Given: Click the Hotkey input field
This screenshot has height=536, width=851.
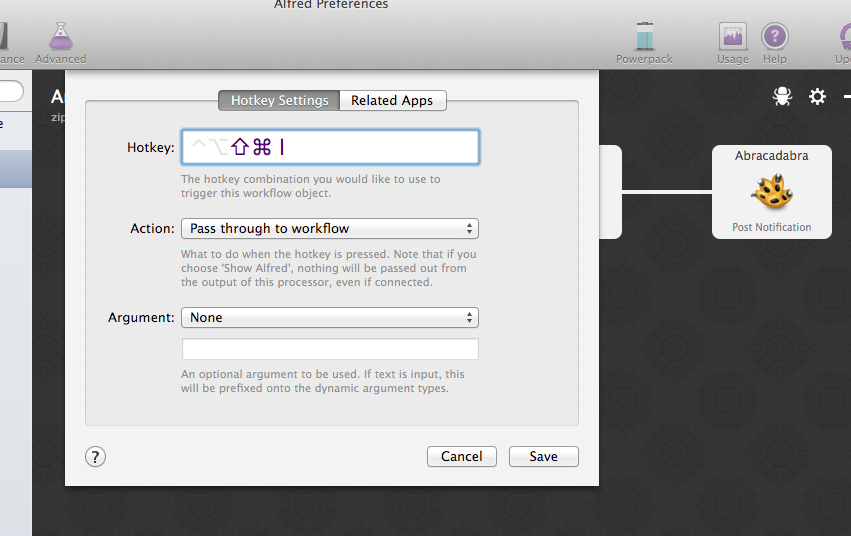Looking at the screenshot, I should pyautogui.click(x=331, y=147).
